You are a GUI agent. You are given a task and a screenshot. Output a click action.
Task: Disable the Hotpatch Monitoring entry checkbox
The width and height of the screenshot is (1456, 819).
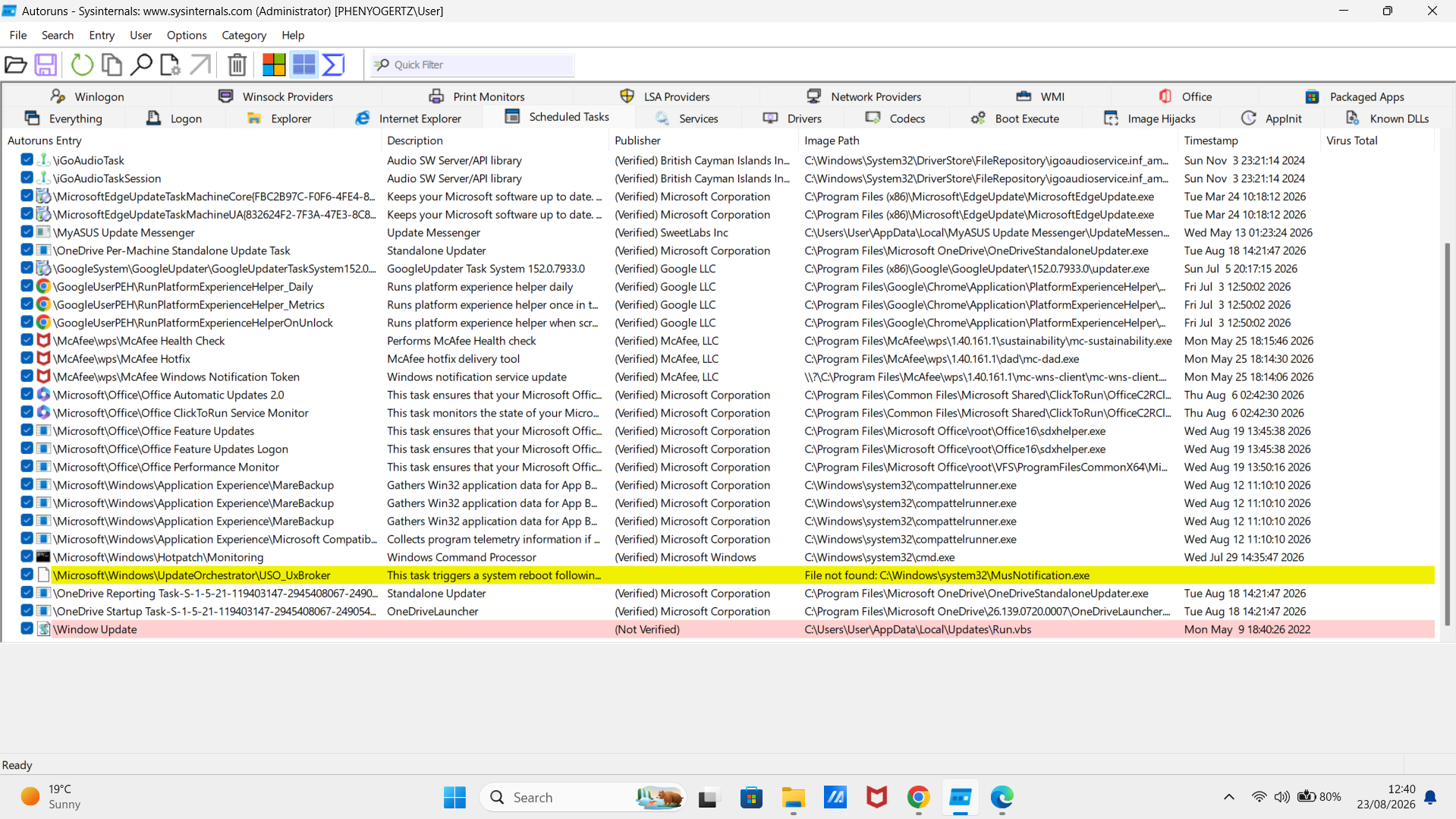[27, 556]
